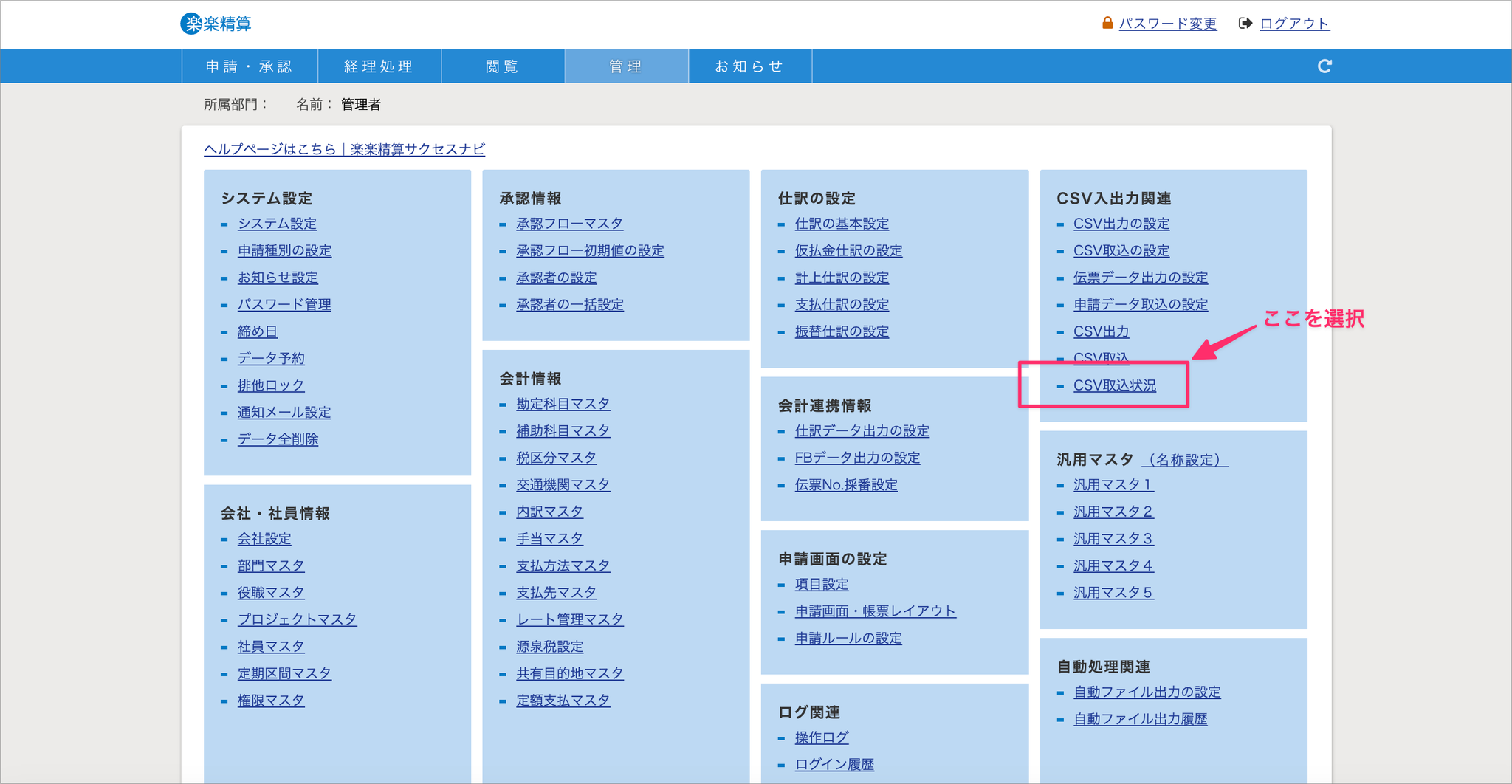Click 振替仕訳の設定
Screen dimensions: 1512x784
pos(842,331)
